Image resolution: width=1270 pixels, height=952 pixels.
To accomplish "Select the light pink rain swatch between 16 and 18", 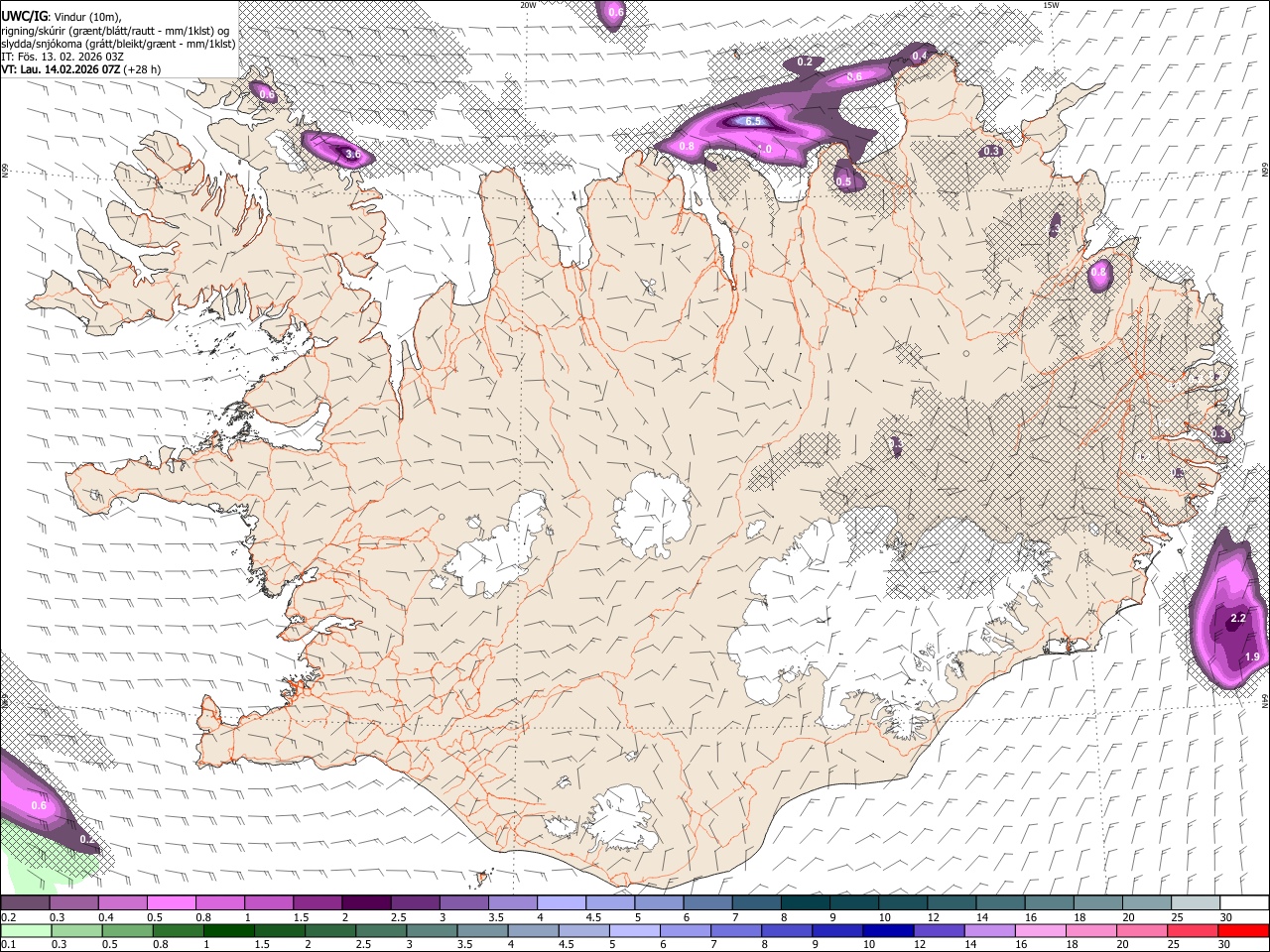I will (1043, 930).
